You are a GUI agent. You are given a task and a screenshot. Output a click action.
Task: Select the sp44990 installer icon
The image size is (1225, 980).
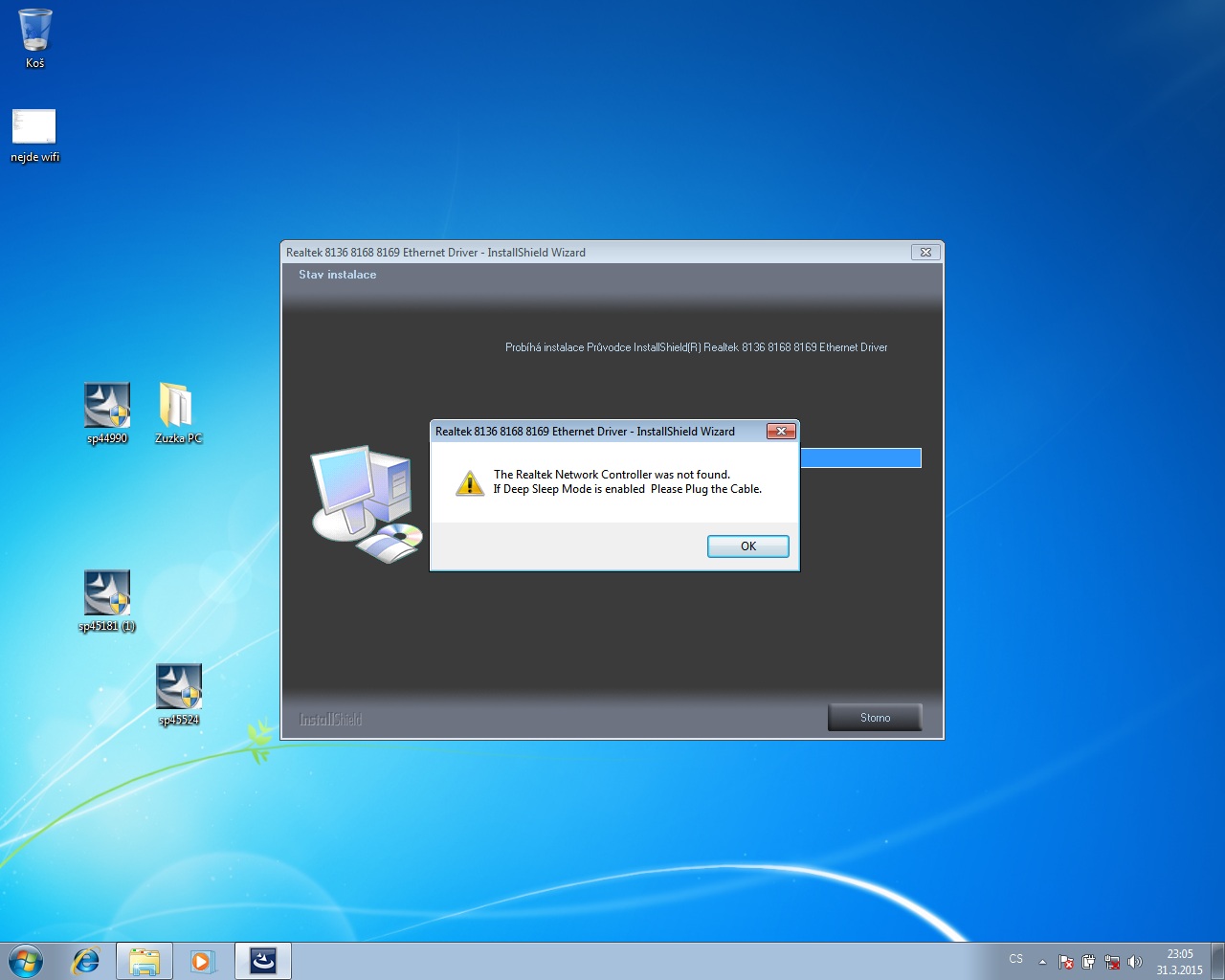(107, 413)
